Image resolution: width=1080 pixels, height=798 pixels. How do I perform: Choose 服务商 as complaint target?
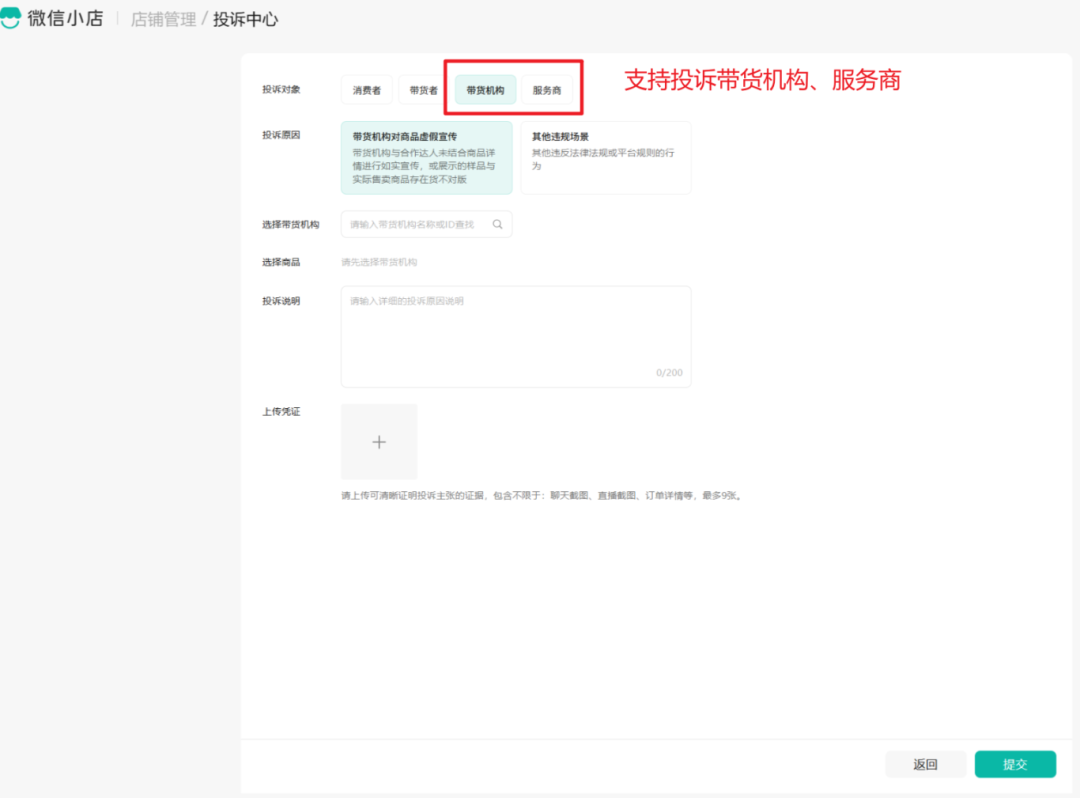click(547, 90)
